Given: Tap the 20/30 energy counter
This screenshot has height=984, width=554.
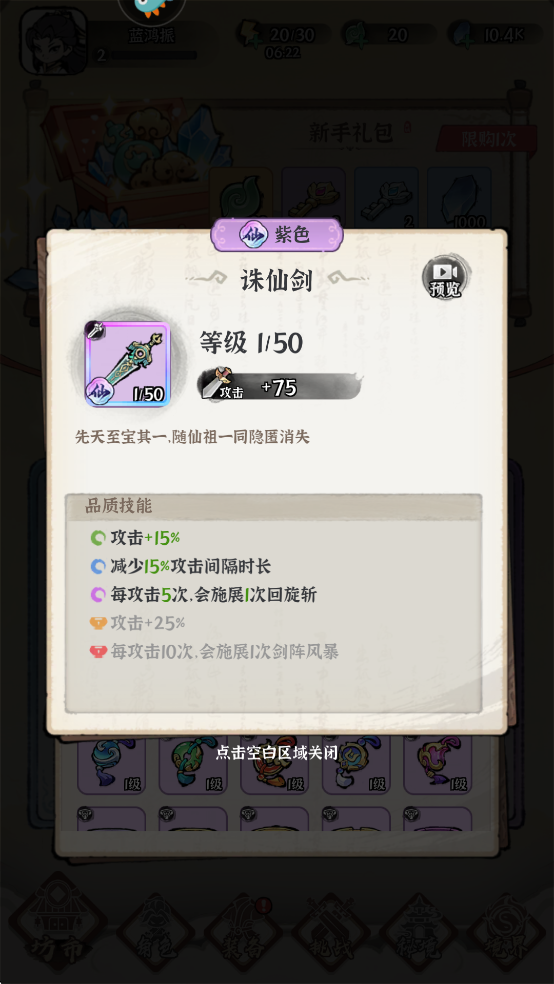Looking at the screenshot, I should pyautogui.click(x=284, y=35).
